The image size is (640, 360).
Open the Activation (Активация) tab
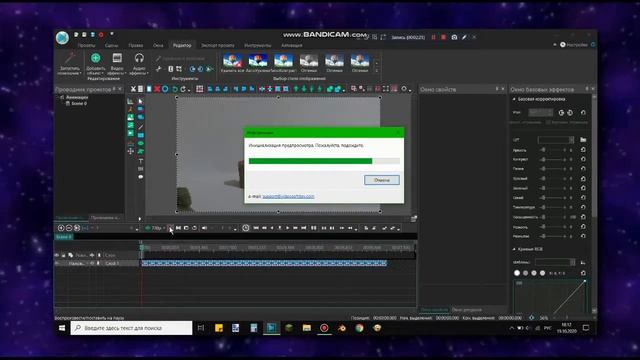291,45
